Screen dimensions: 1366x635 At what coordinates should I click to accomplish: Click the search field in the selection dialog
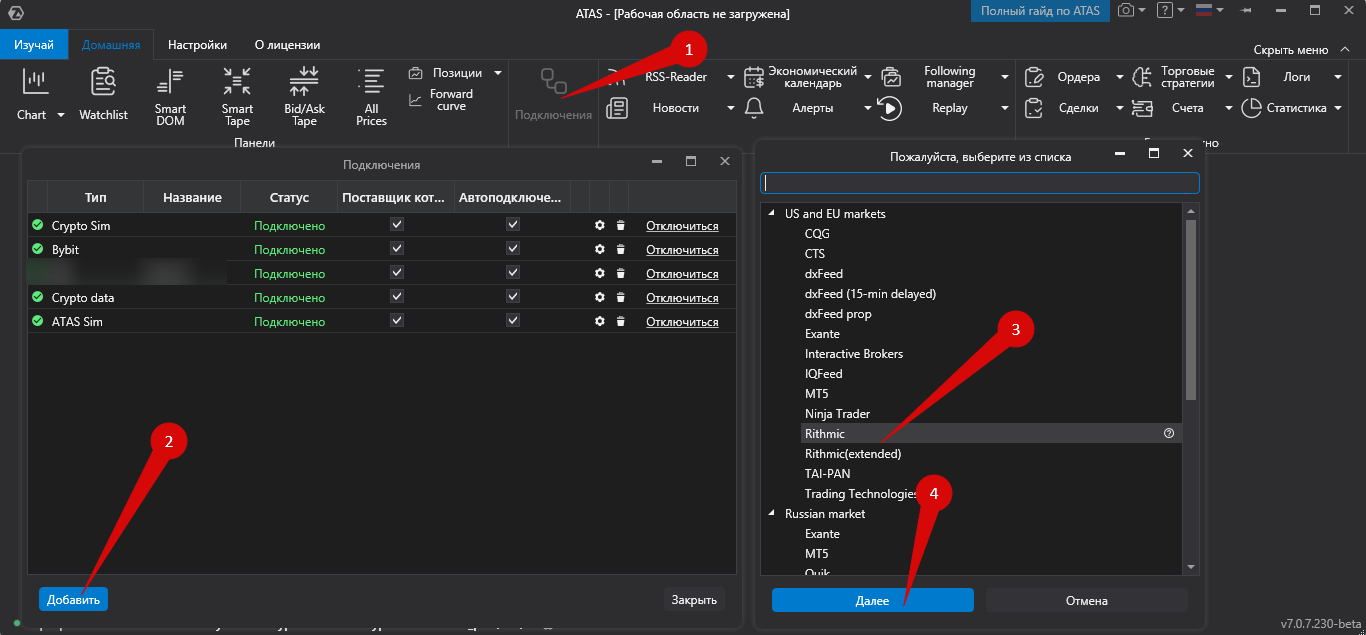coord(980,183)
